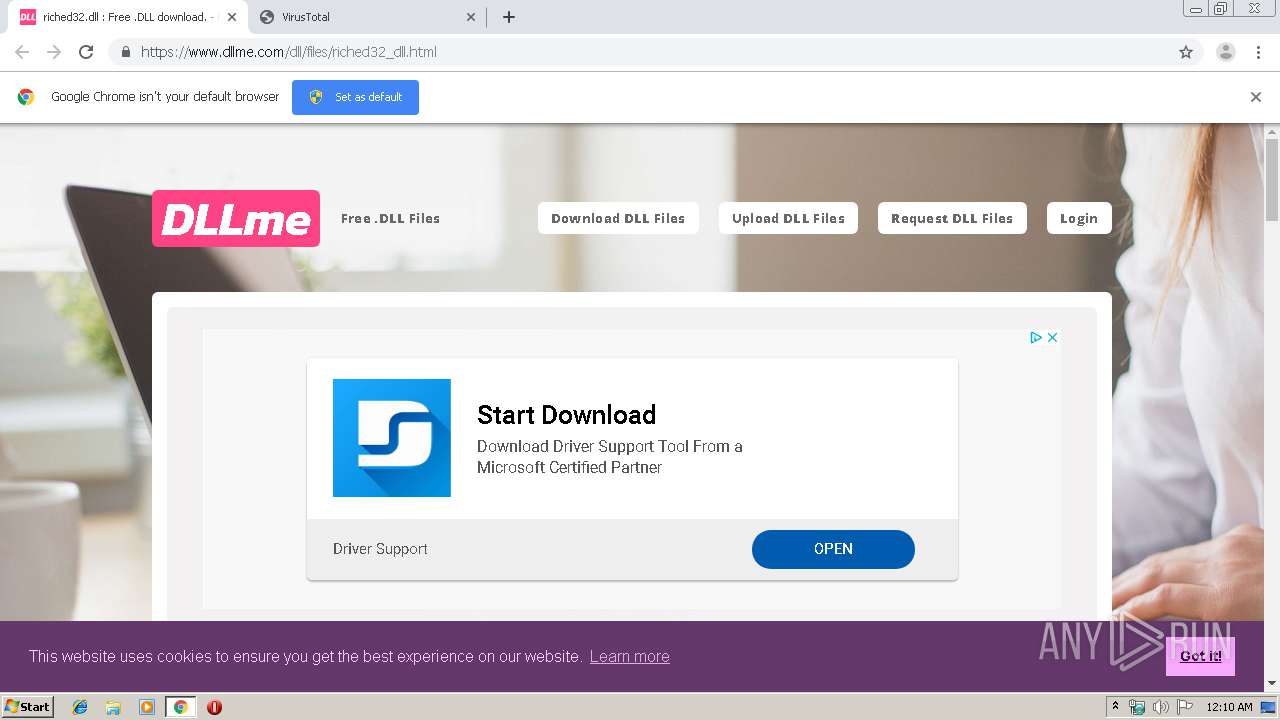The height and width of the screenshot is (720, 1280).
Task: Click the Free .DLL Files tagline text
Action: [x=390, y=218]
